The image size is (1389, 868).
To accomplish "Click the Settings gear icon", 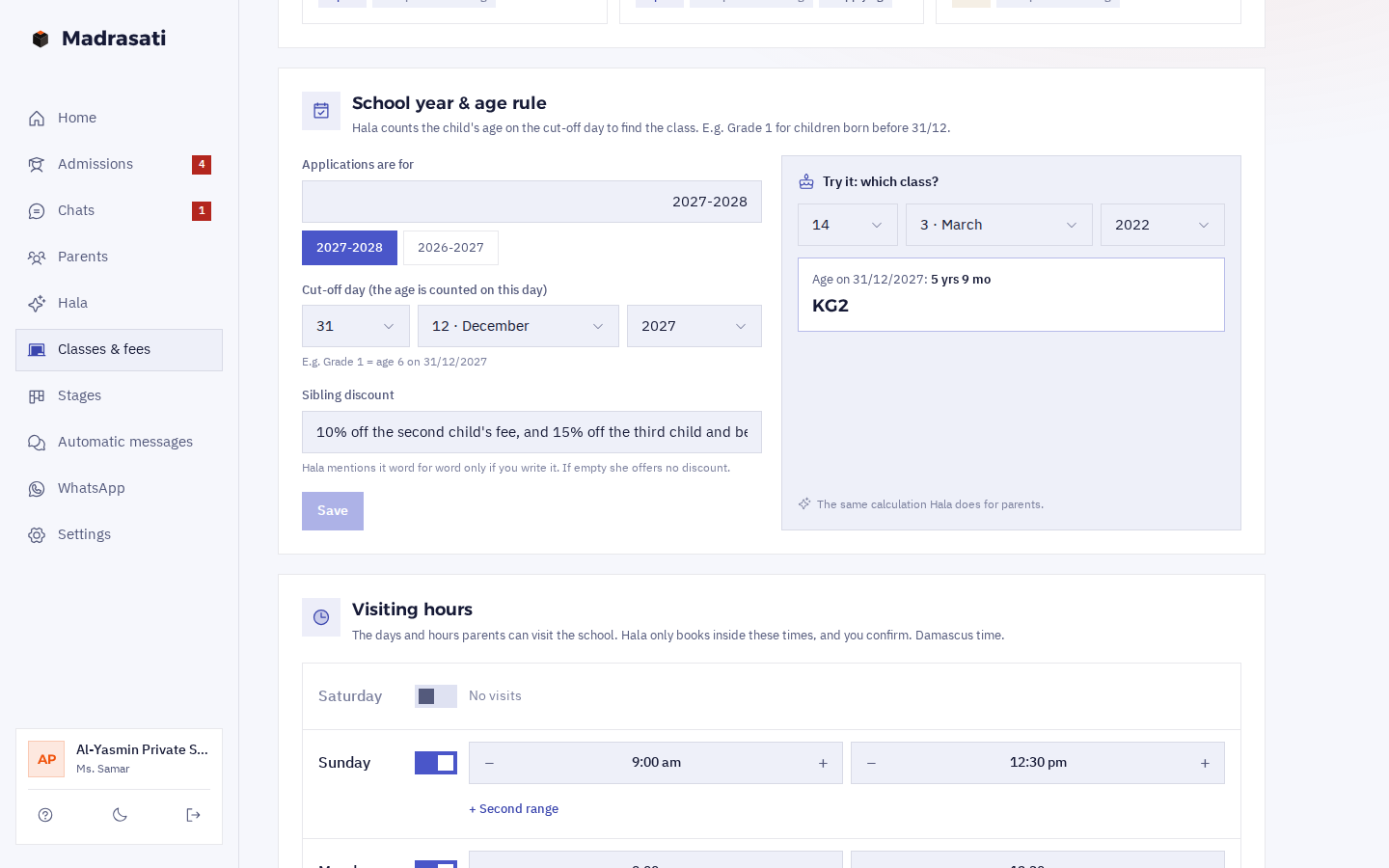I will [37, 535].
